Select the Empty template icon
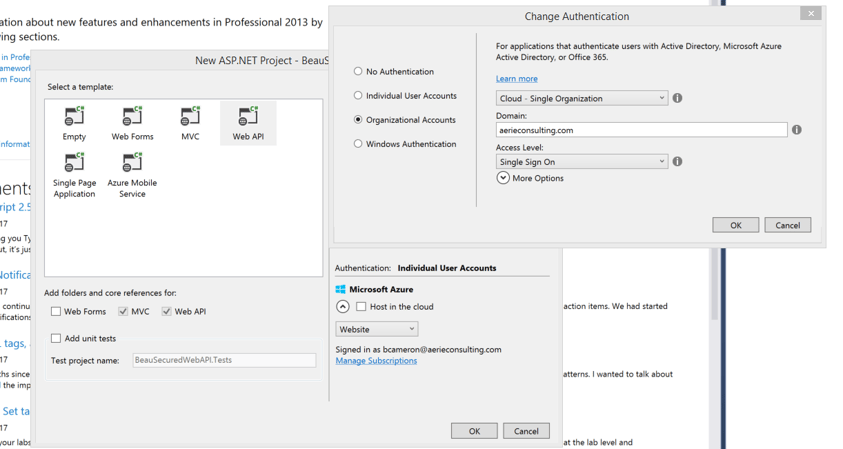The height and width of the screenshot is (449, 843). point(74,116)
